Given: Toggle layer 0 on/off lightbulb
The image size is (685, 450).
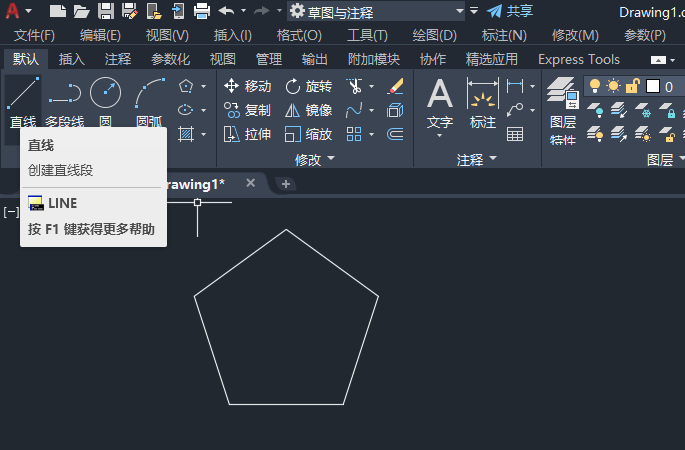Looking at the screenshot, I should tap(595, 86).
